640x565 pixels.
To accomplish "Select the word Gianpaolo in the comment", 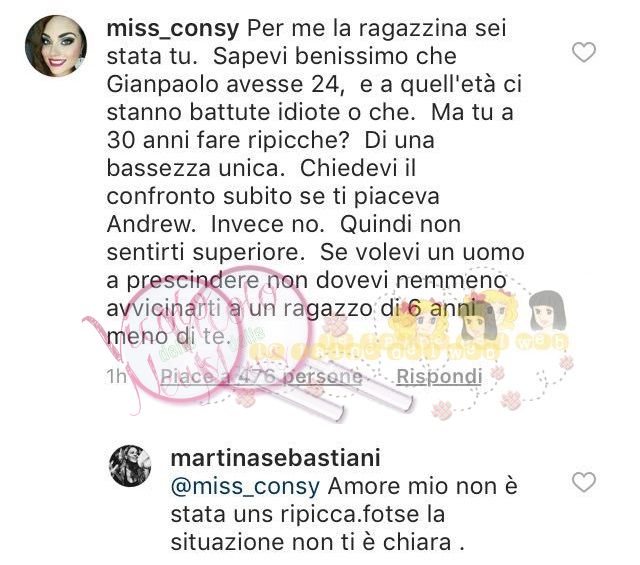I will point(162,85).
